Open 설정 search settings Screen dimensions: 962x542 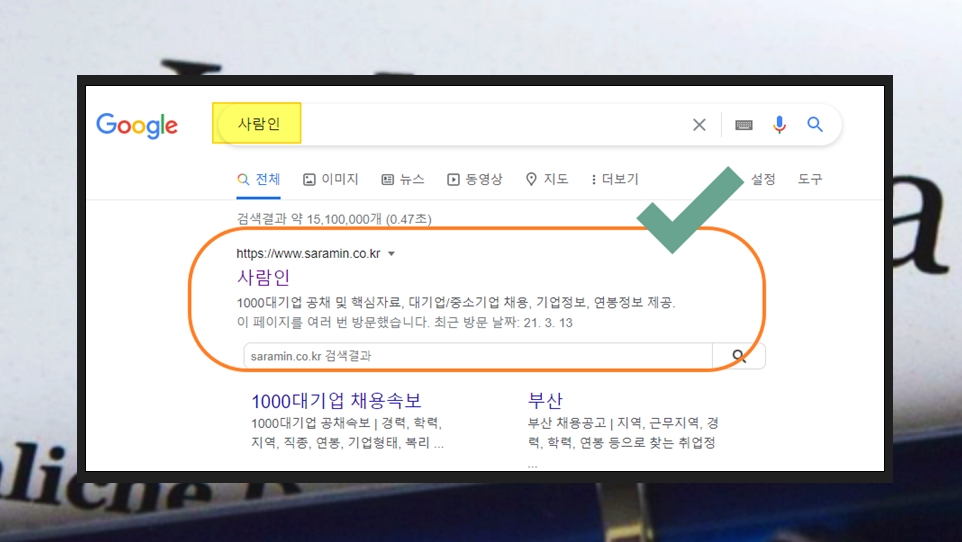(x=763, y=179)
